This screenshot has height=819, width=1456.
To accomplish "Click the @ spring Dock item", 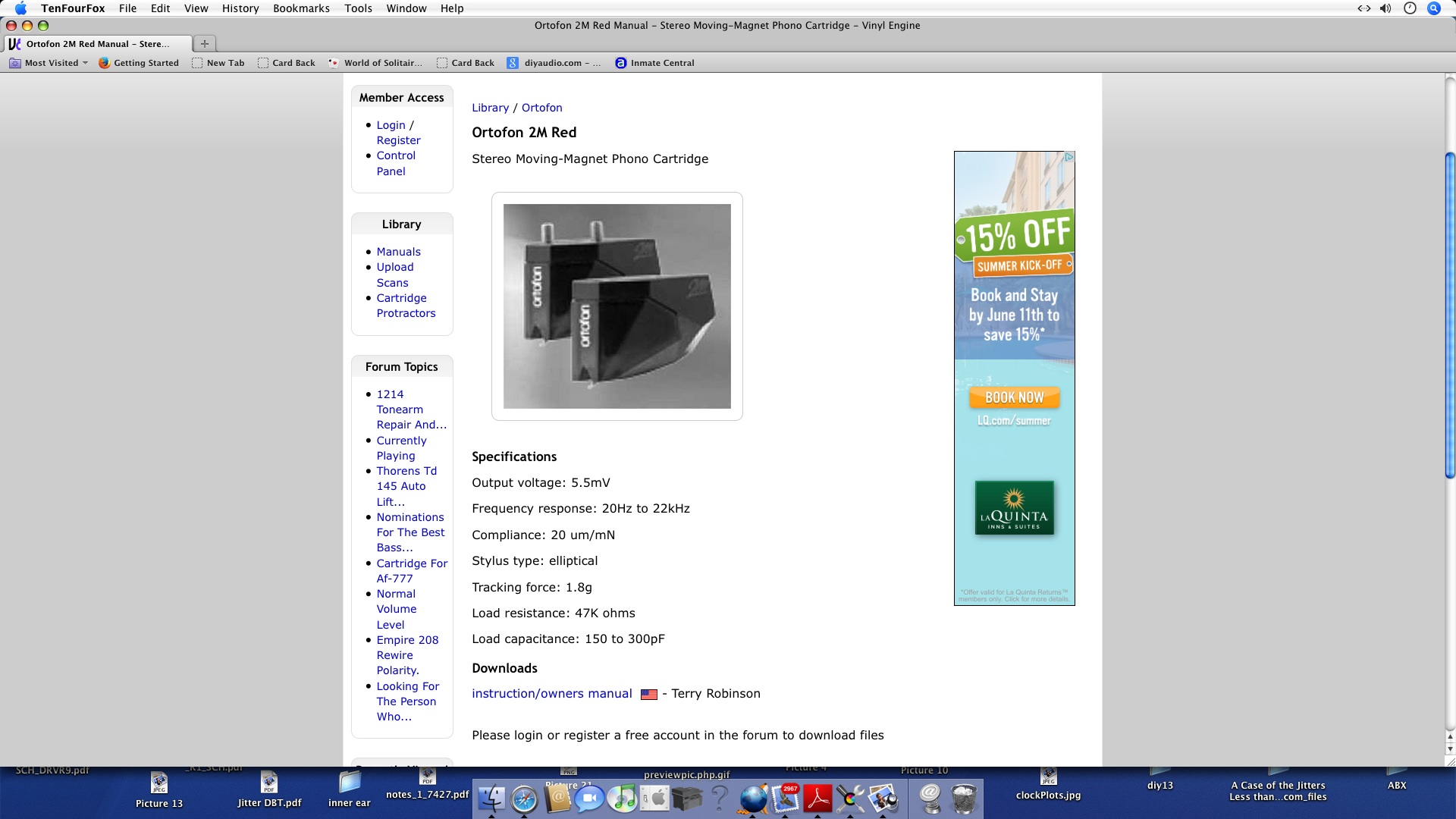I will click(x=930, y=798).
